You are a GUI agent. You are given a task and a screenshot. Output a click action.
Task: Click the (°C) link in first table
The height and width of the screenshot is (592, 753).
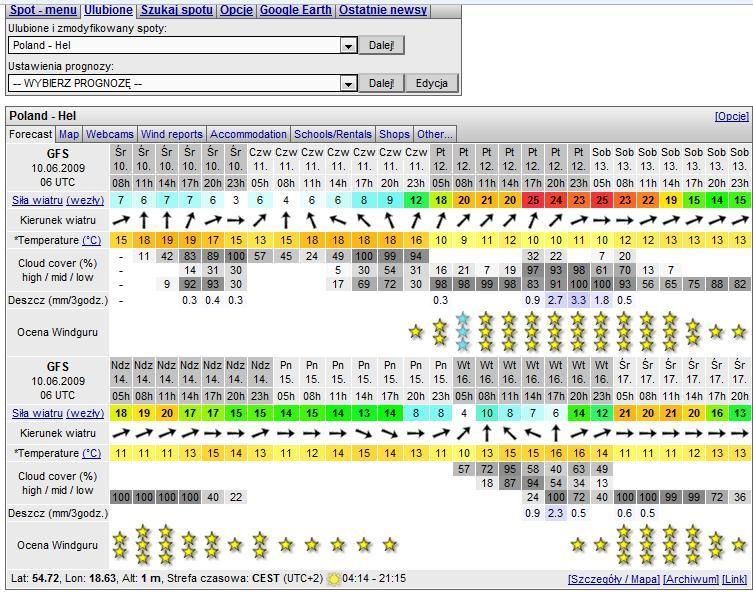[91, 240]
